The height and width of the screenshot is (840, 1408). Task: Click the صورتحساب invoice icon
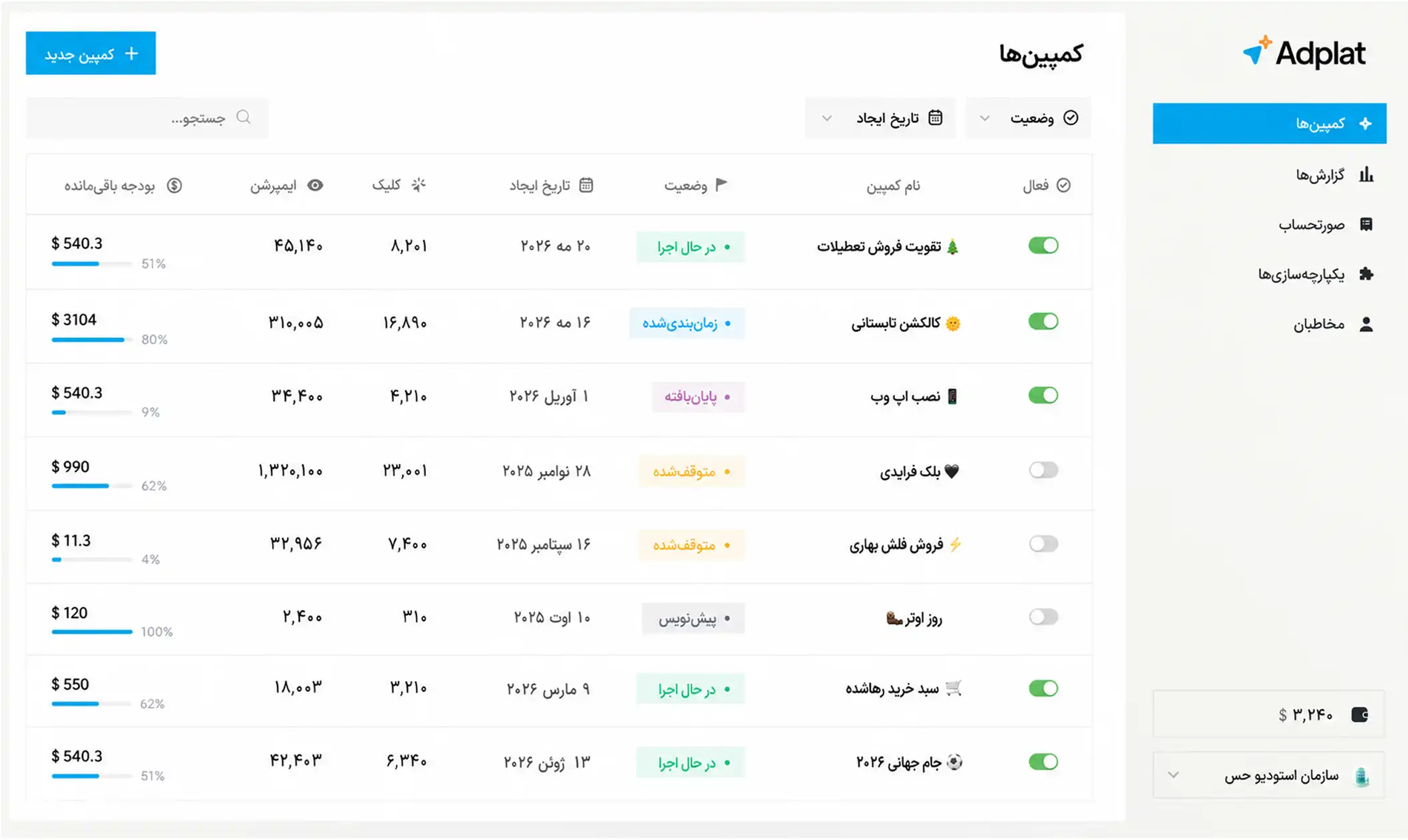click(x=1366, y=224)
